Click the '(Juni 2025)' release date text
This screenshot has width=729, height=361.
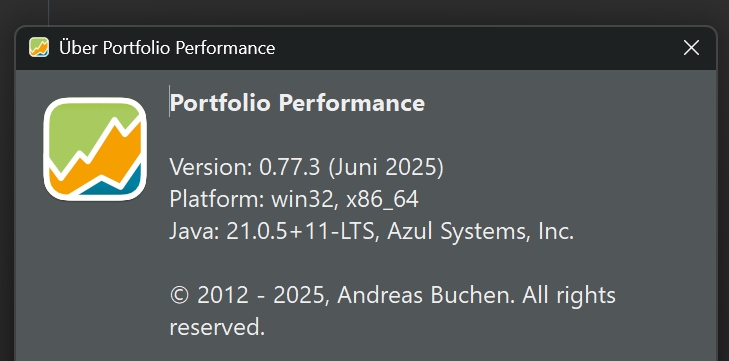[386, 168]
